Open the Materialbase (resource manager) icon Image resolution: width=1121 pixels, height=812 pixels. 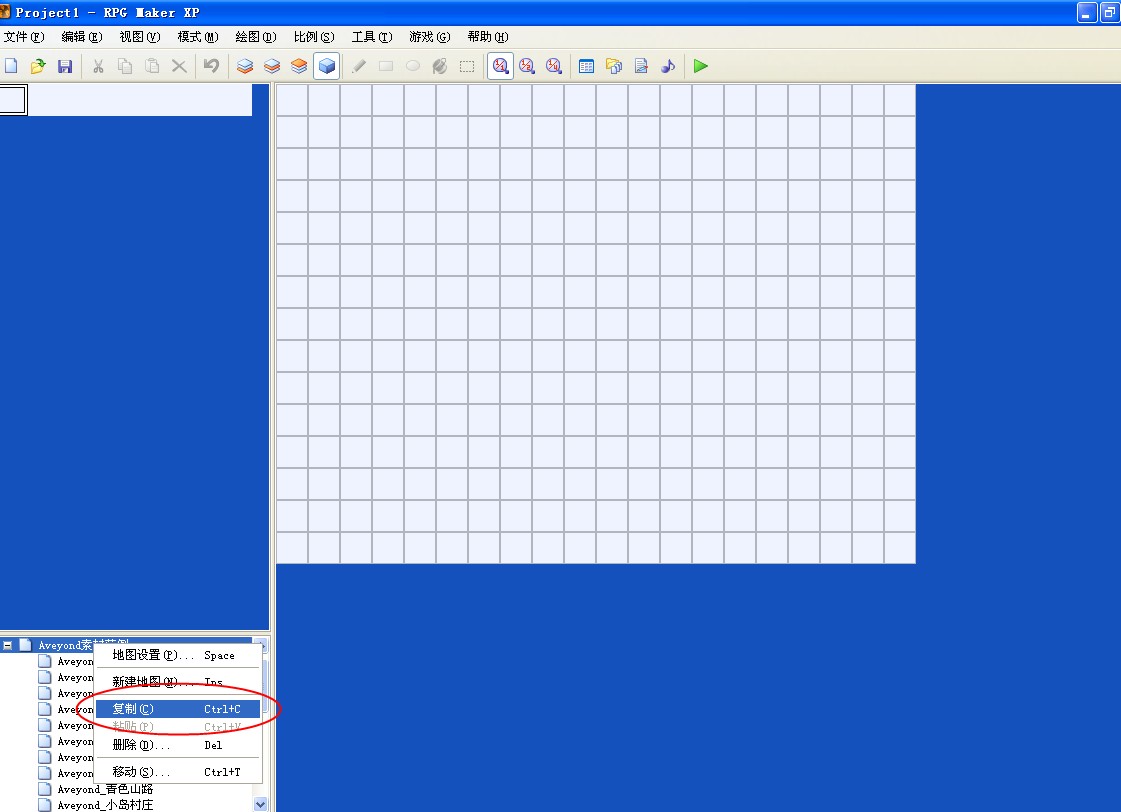point(613,66)
